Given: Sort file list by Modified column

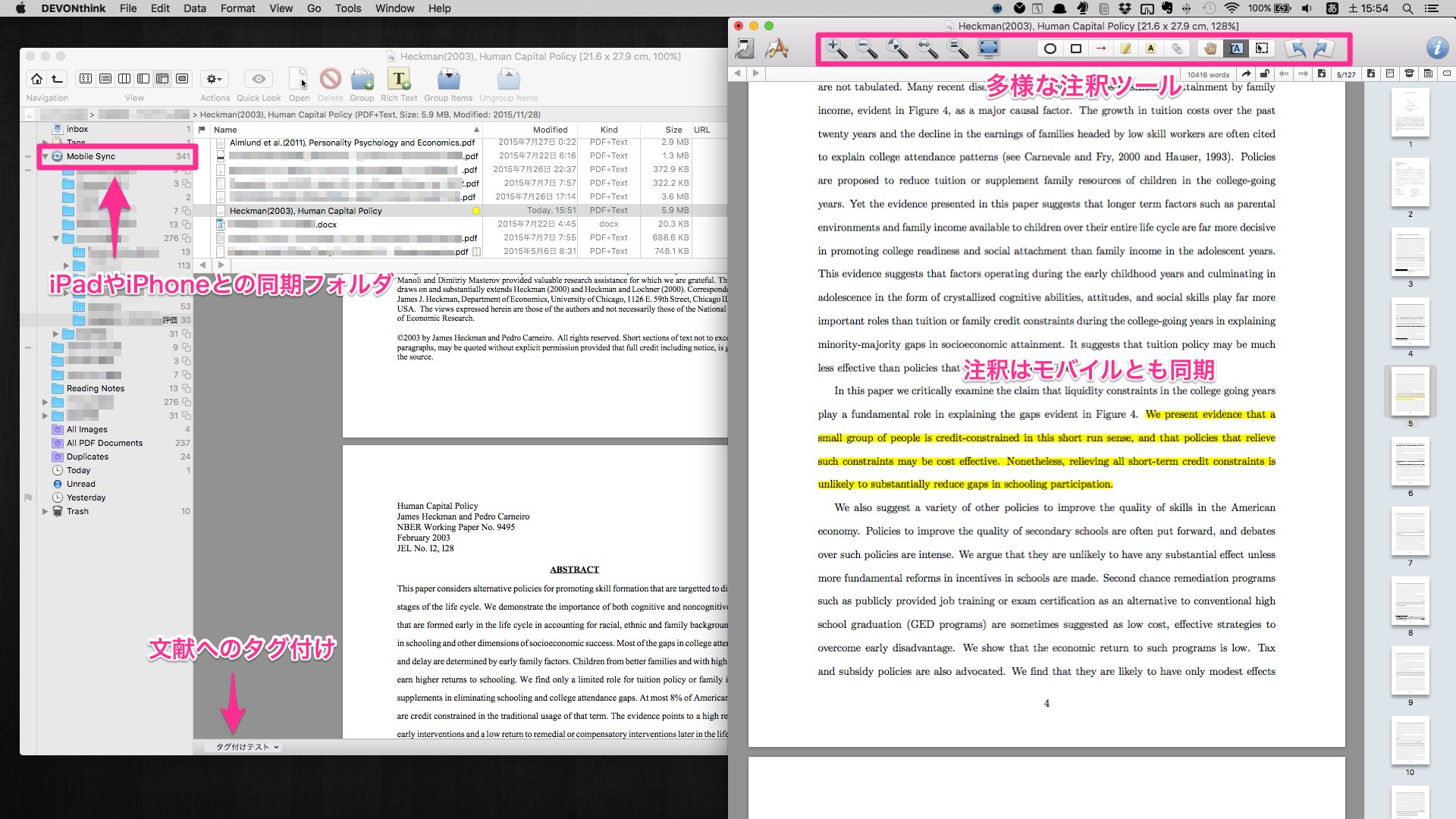Looking at the screenshot, I should coord(550,130).
